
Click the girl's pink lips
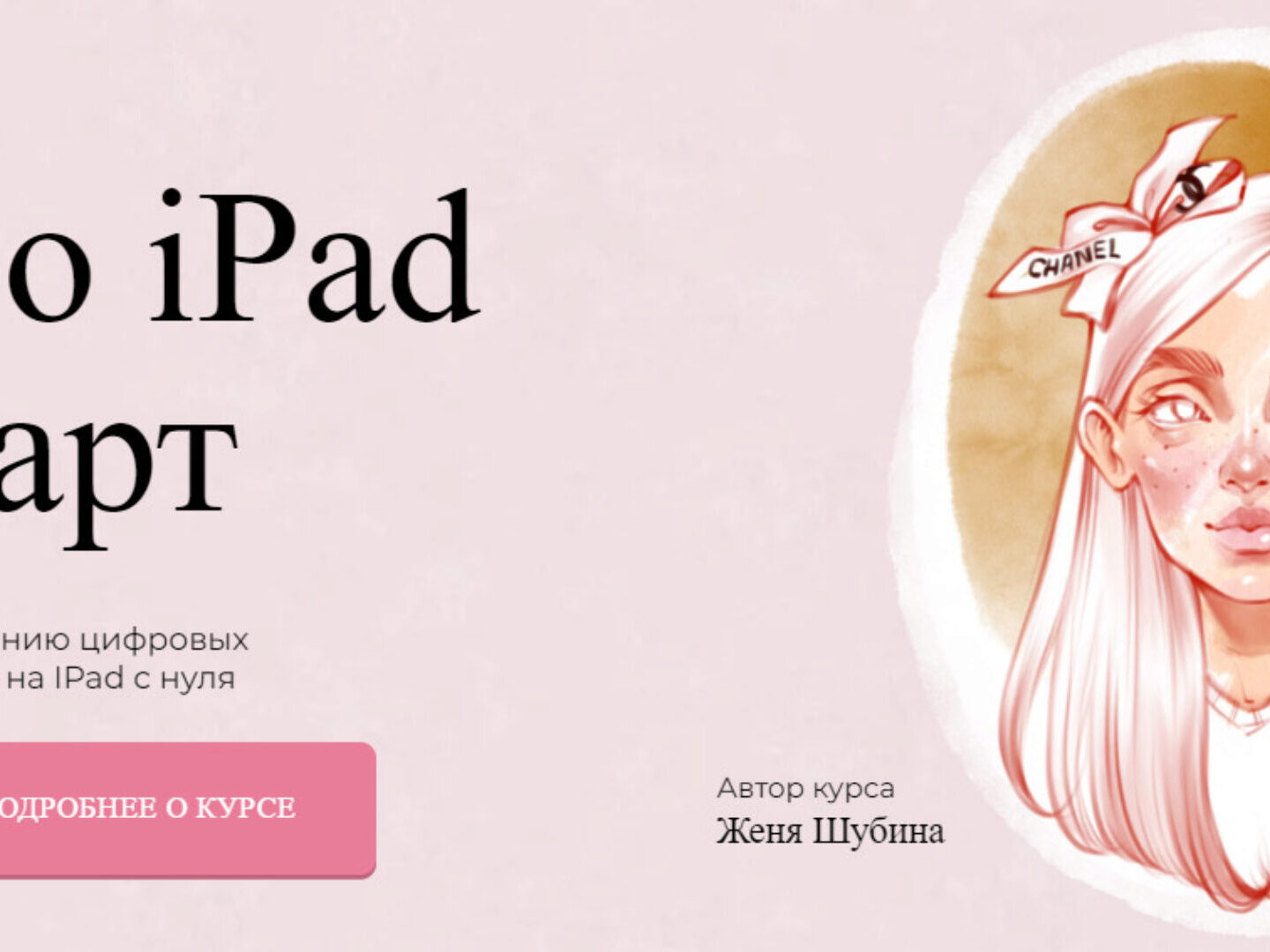pos(1245,526)
